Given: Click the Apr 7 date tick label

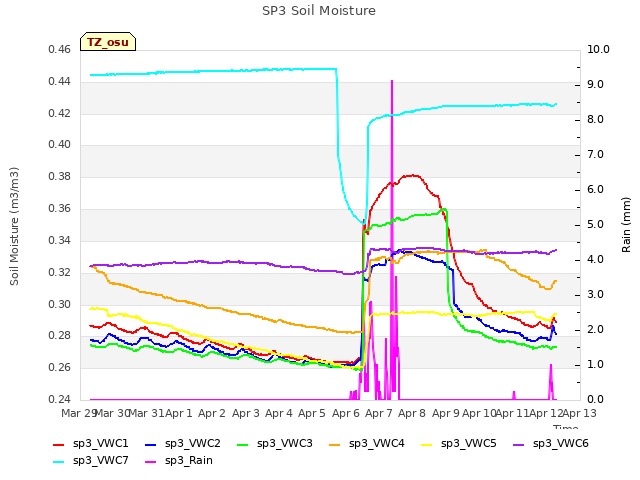Looking at the screenshot, I should coord(379,413).
